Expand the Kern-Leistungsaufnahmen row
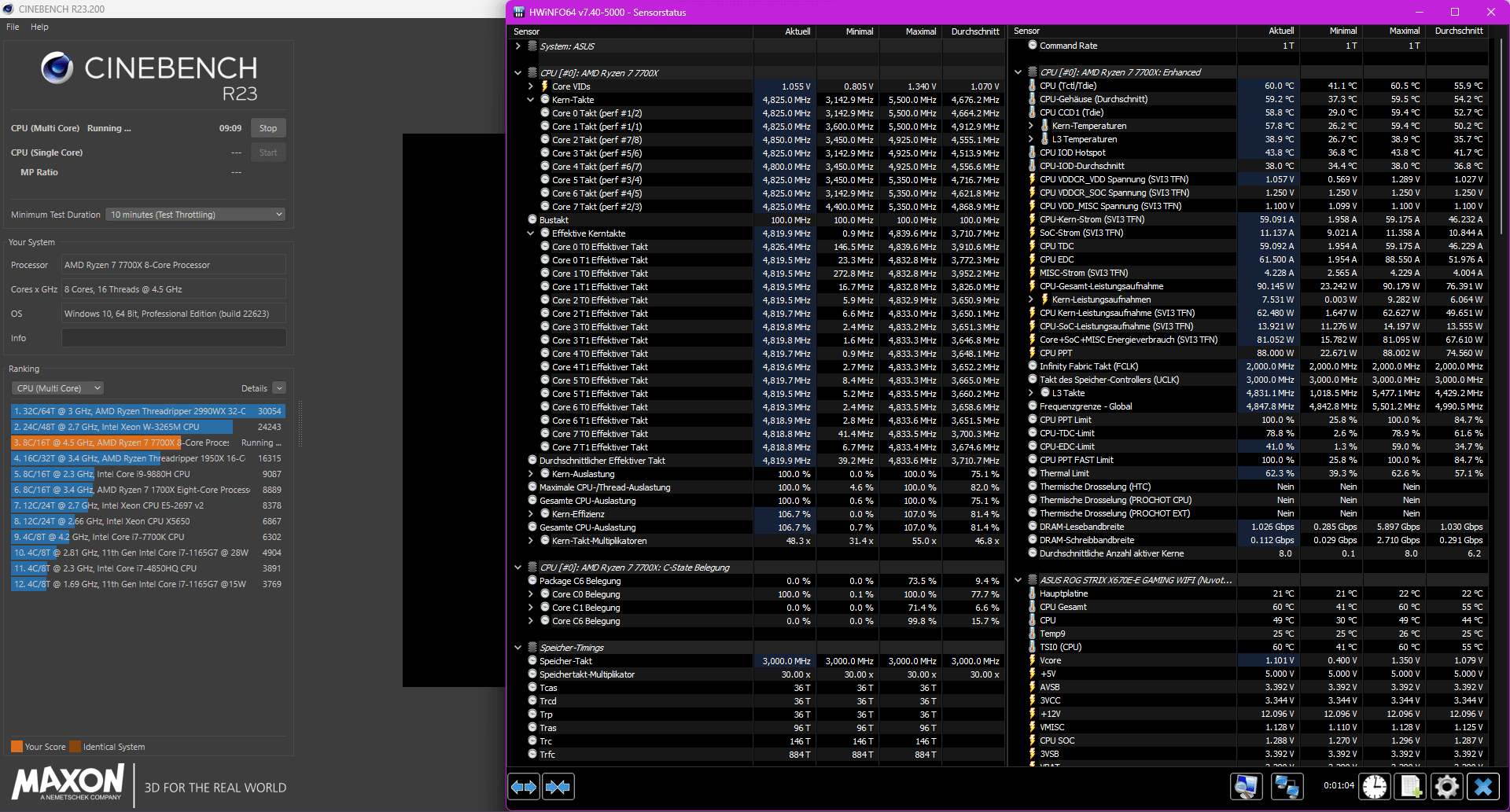Viewport: 1510px width, 812px height. pyautogui.click(x=1031, y=299)
